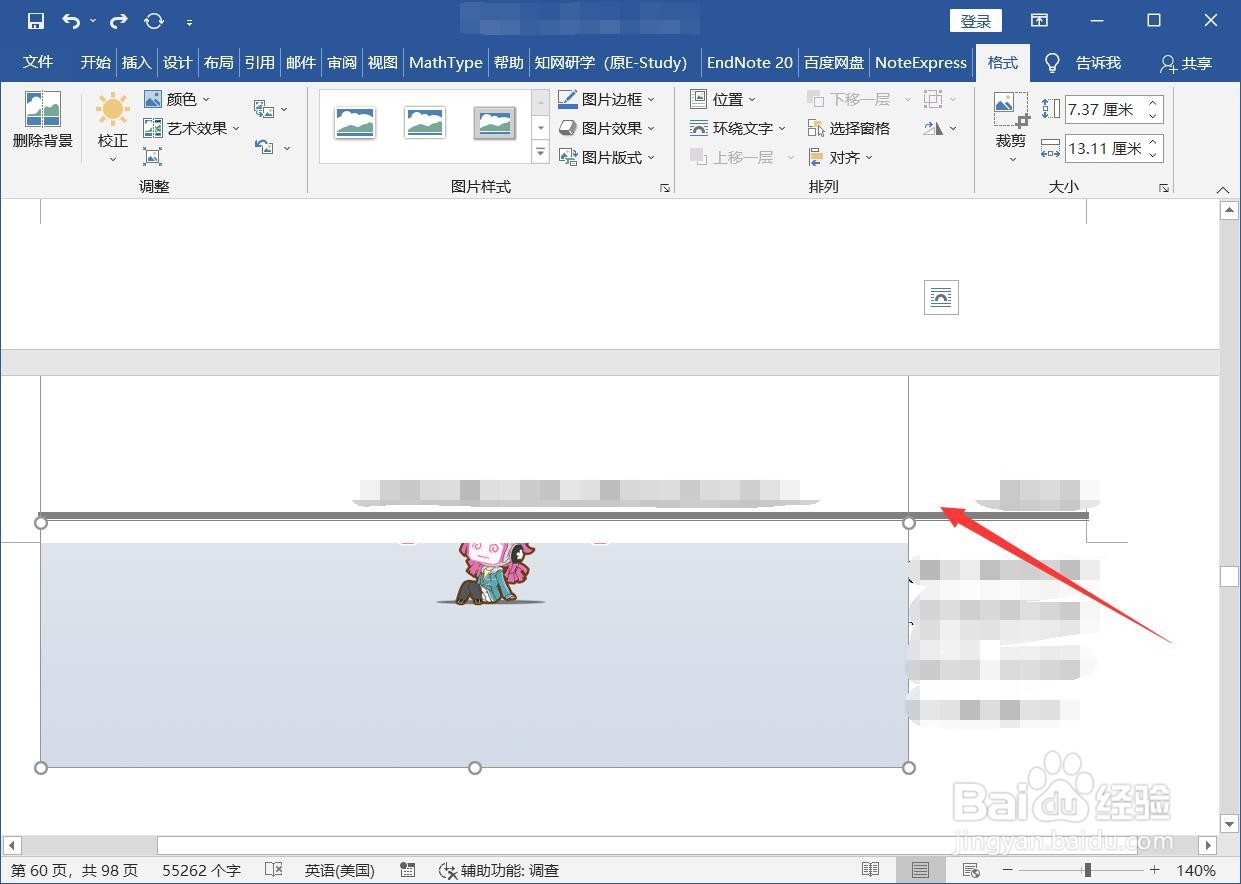Click the zoom slider handle in status bar
Image resolution: width=1241 pixels, height=884 pixels.
point(1087,870)
